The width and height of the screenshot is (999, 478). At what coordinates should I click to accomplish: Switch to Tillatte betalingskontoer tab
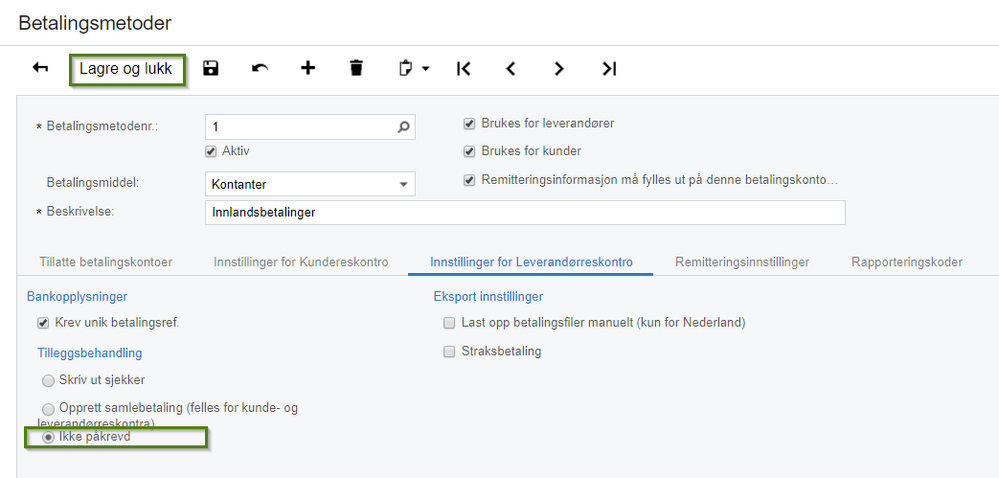click(x=105, y=262)
